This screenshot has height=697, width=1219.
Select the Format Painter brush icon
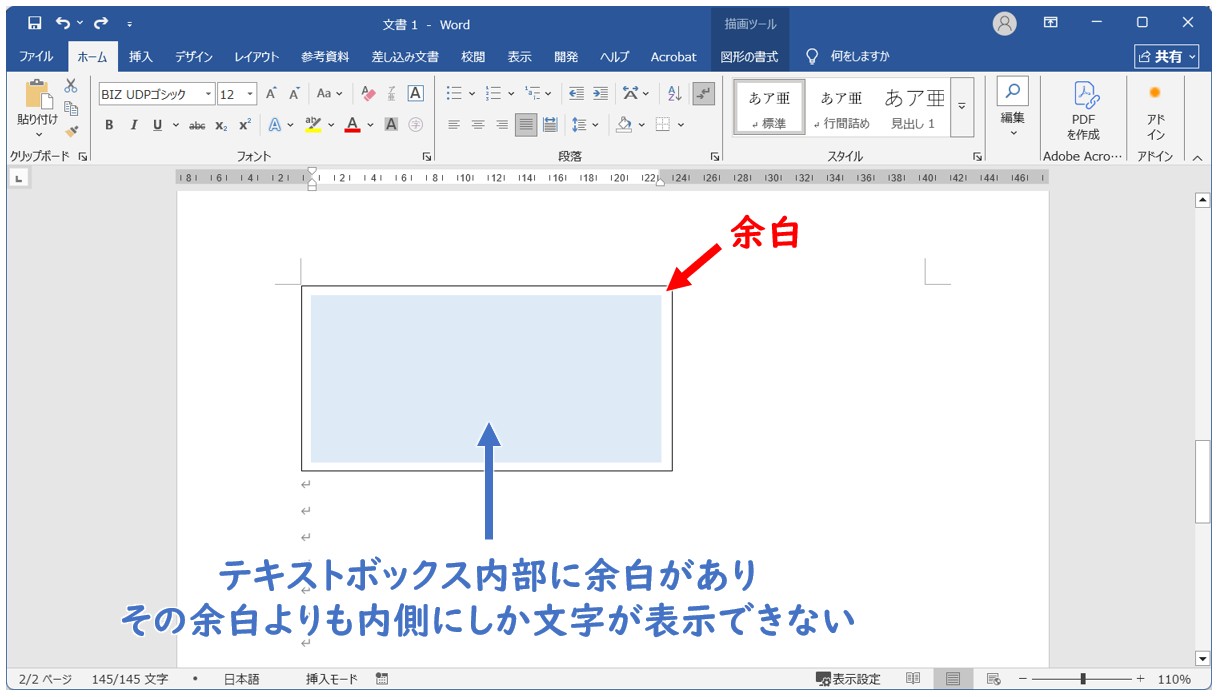point(71,131)
